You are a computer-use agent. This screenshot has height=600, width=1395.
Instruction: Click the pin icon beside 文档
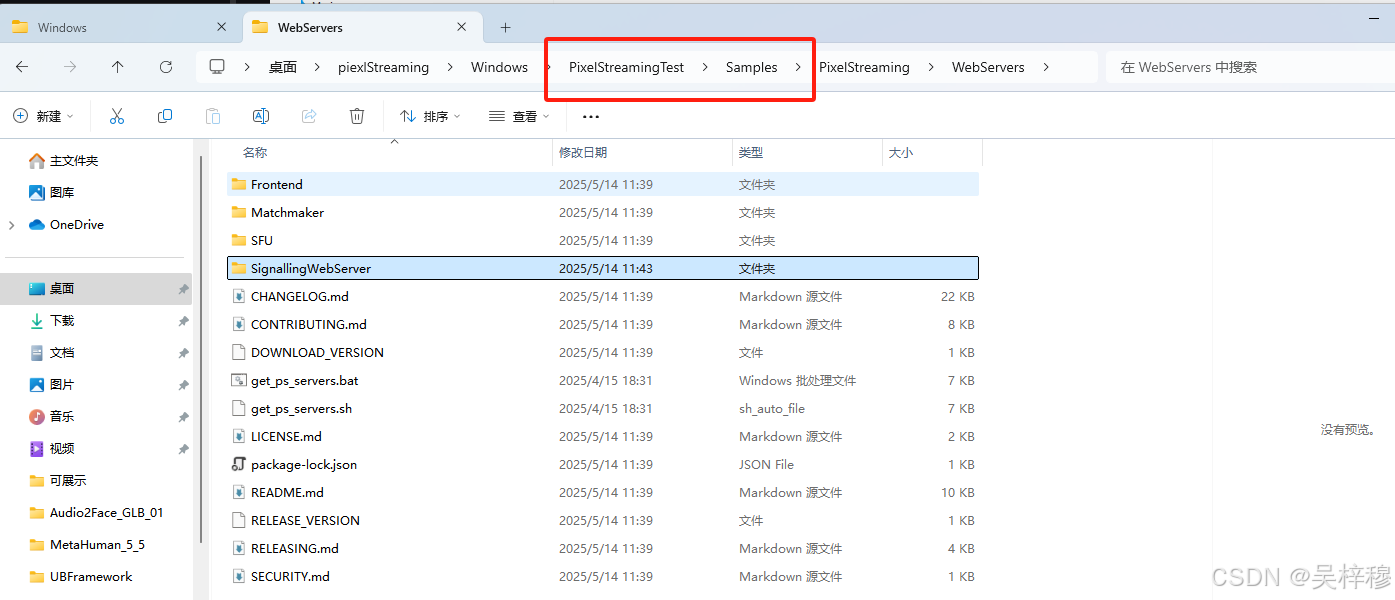coord(183,353)
